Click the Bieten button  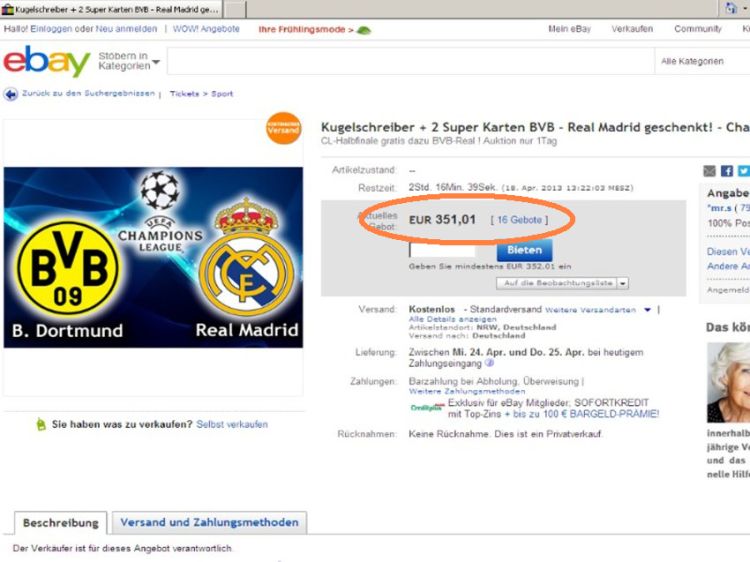pos(524,250)
